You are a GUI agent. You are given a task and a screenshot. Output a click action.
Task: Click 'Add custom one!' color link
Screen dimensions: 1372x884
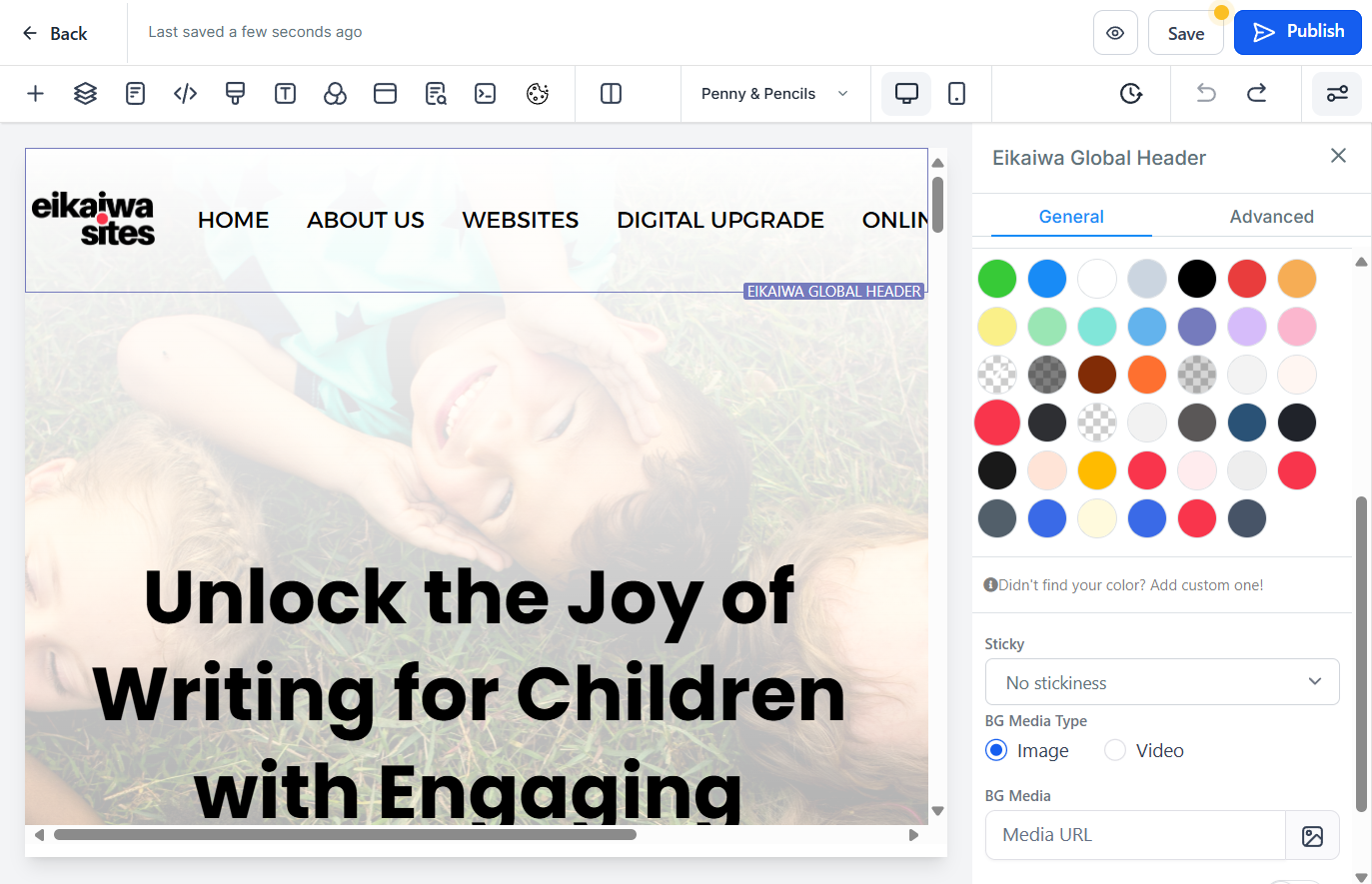coord(1206,585)
